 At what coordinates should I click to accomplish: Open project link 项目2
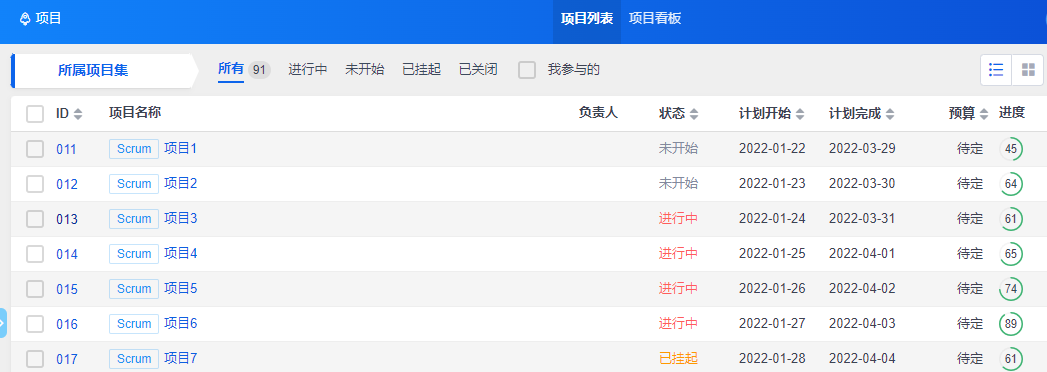(x=181, y=183)
